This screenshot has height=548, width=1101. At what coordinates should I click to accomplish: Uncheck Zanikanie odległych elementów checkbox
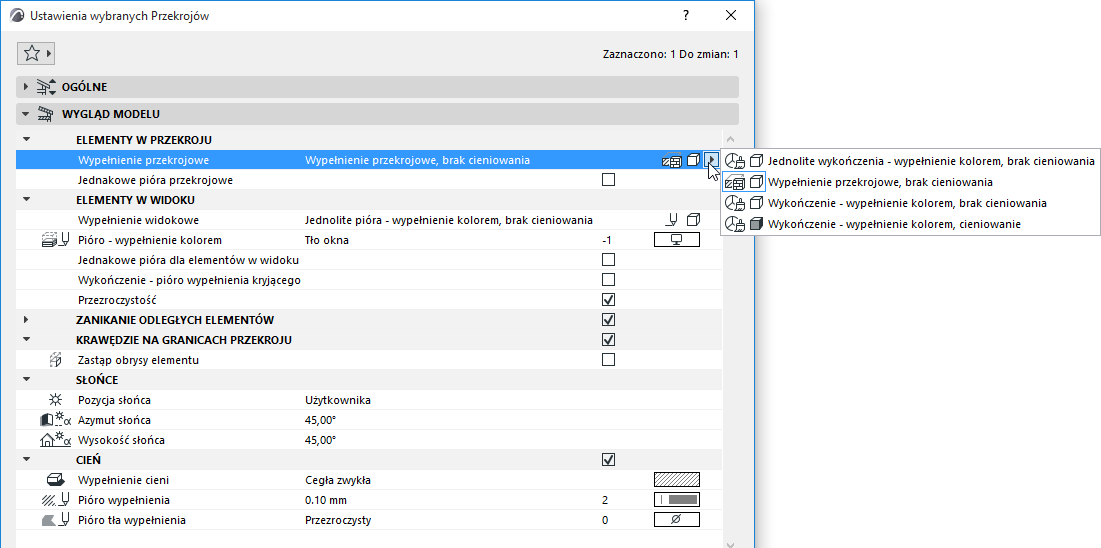[609, 320]
